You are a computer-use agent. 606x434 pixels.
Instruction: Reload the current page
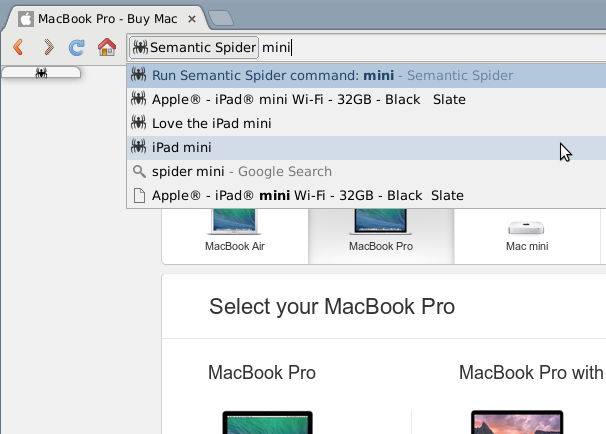(76, 47)
